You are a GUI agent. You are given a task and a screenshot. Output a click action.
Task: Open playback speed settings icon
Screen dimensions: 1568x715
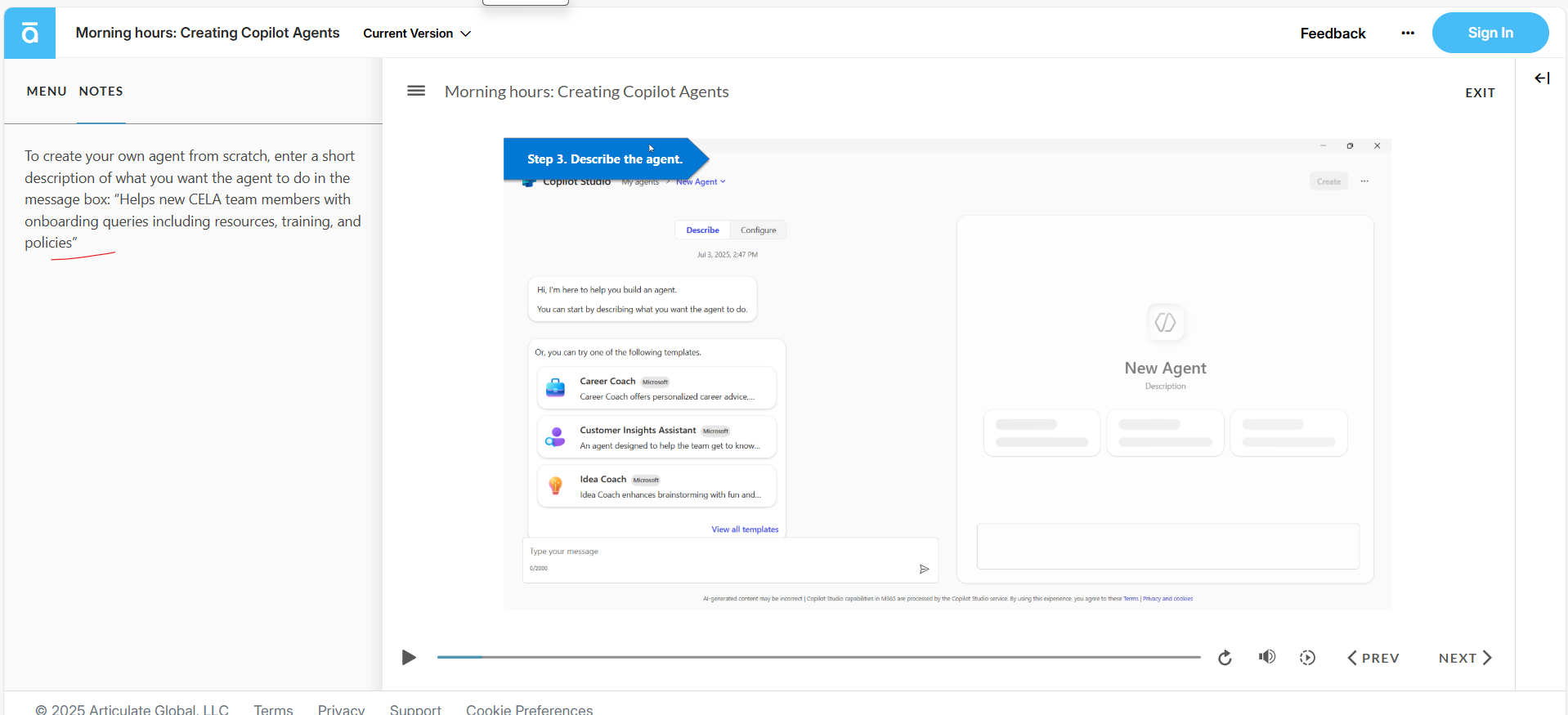click(x=1307, y=658)
